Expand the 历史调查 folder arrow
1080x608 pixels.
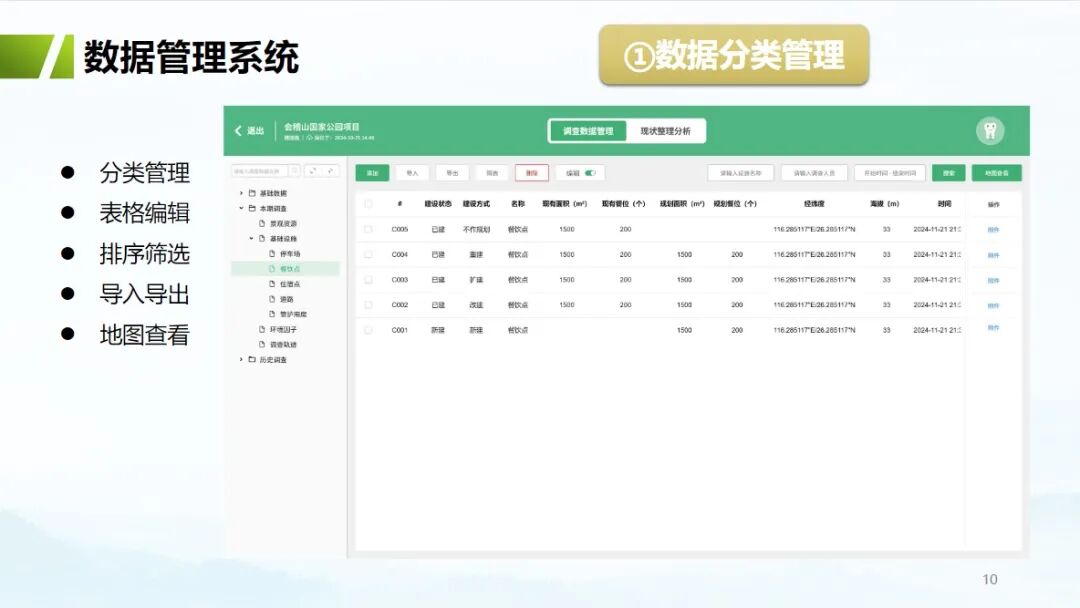coord(241,359)
